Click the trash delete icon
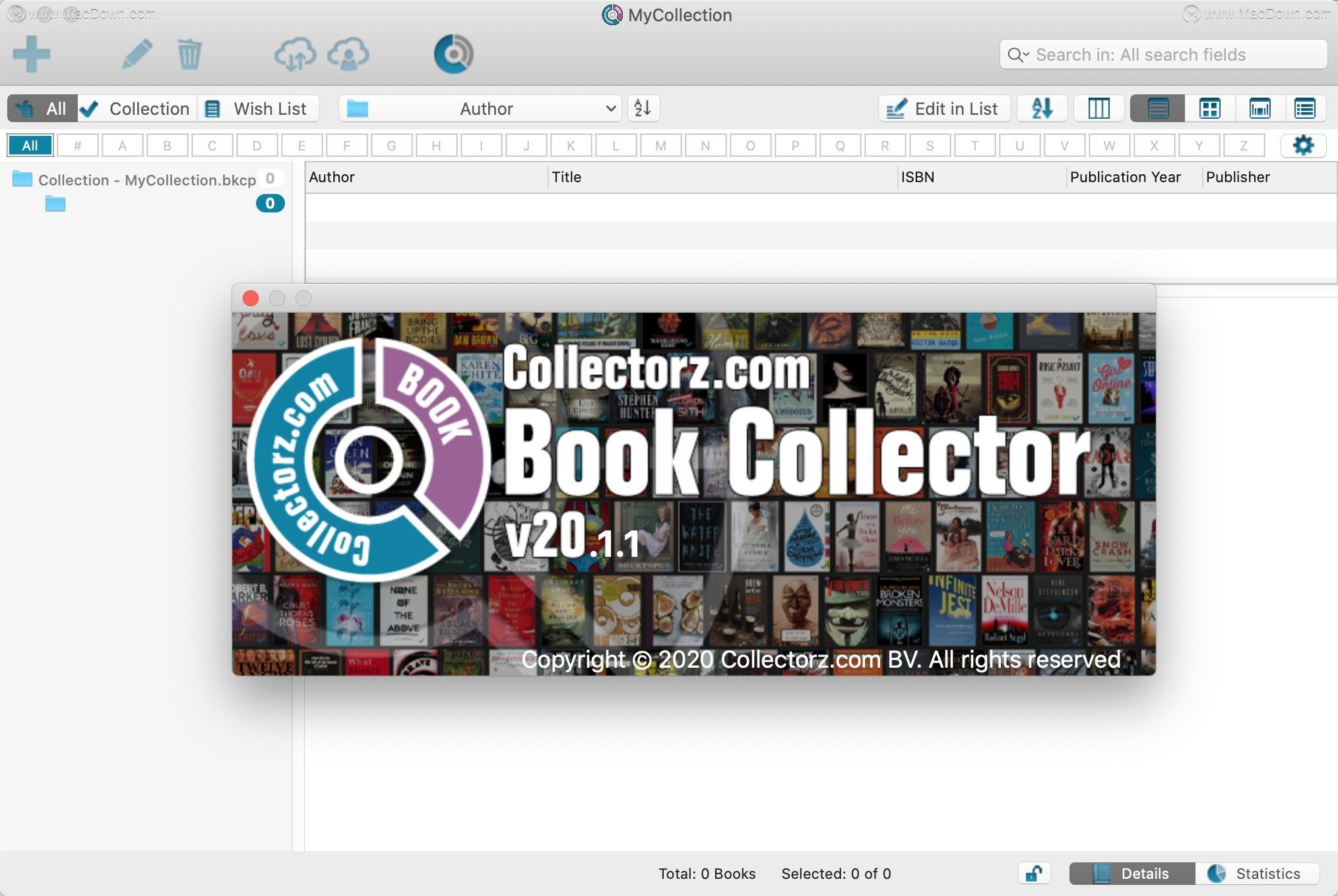This screenshot has height=896, width=1338. [x=189, y=54]
